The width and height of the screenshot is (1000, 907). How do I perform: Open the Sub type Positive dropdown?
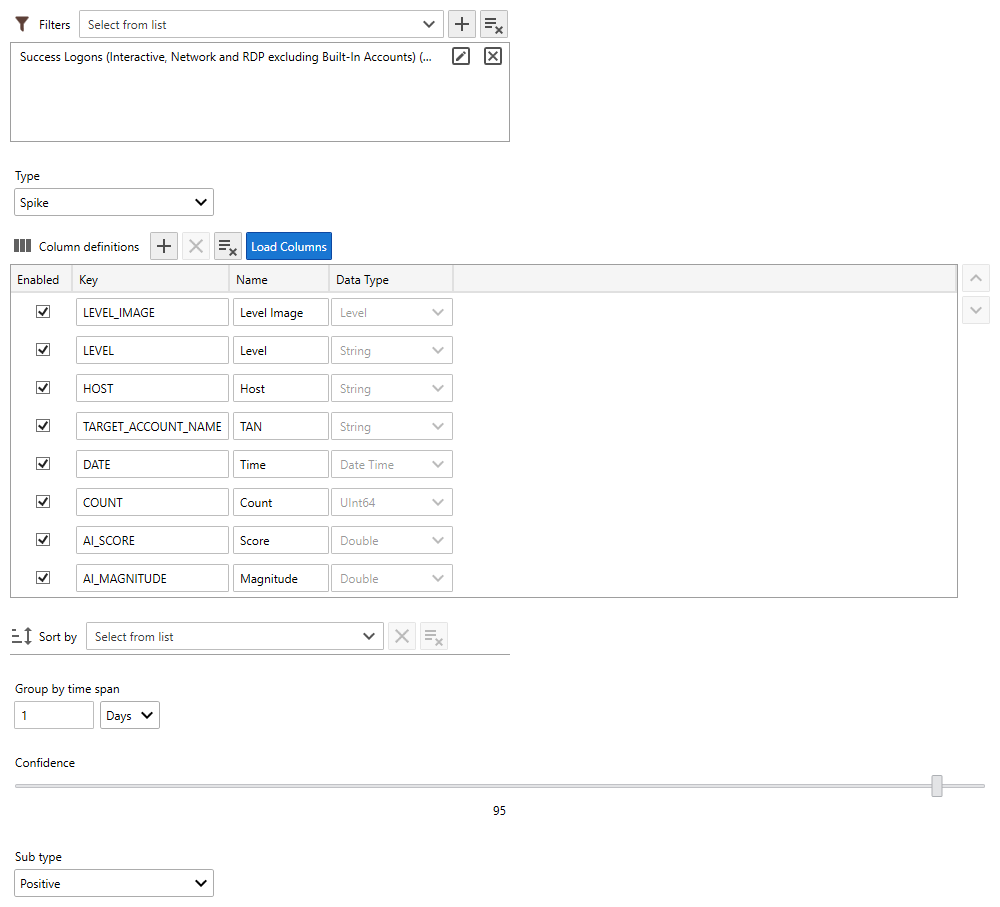point(114,883)
